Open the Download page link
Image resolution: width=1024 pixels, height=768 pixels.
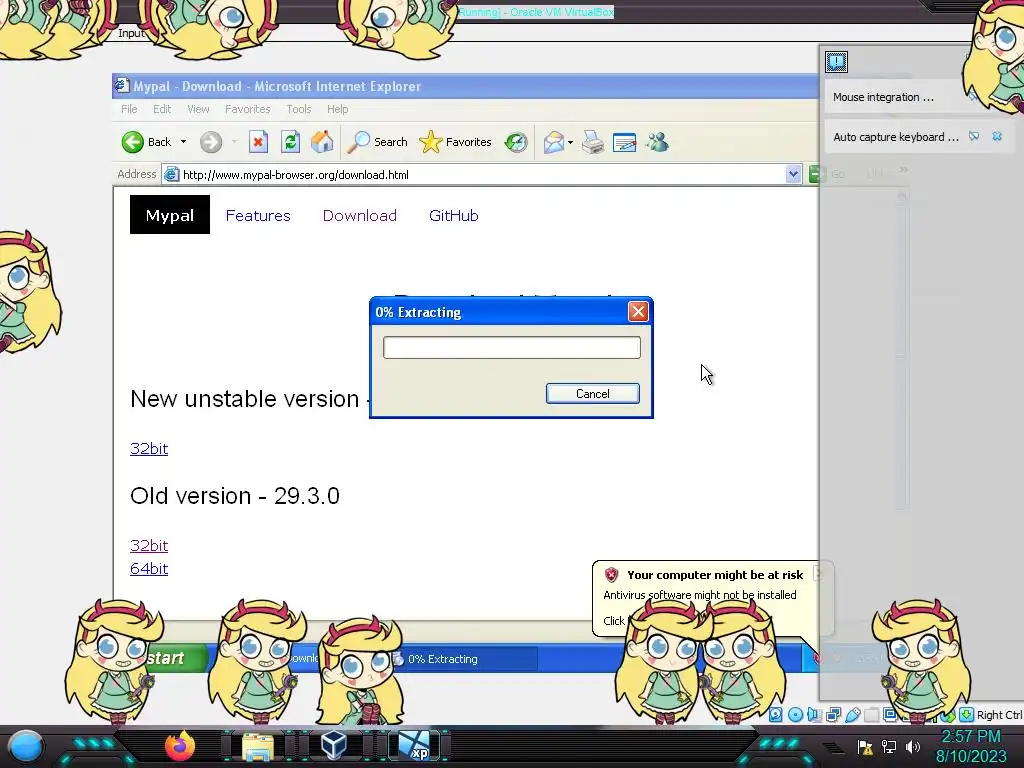point(360,216)
